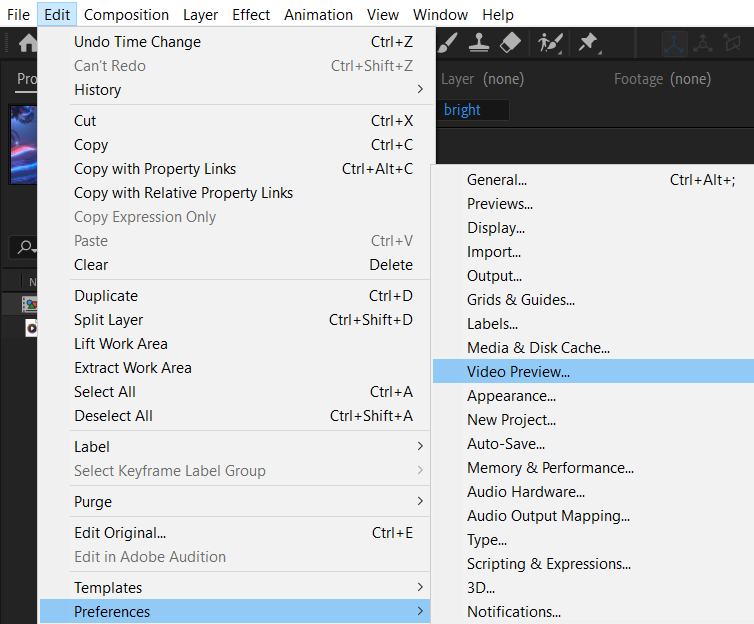This screenshot has width=754, height=624.
Task: Open Memory & Performance preferences
Action: tap(550, 468)
